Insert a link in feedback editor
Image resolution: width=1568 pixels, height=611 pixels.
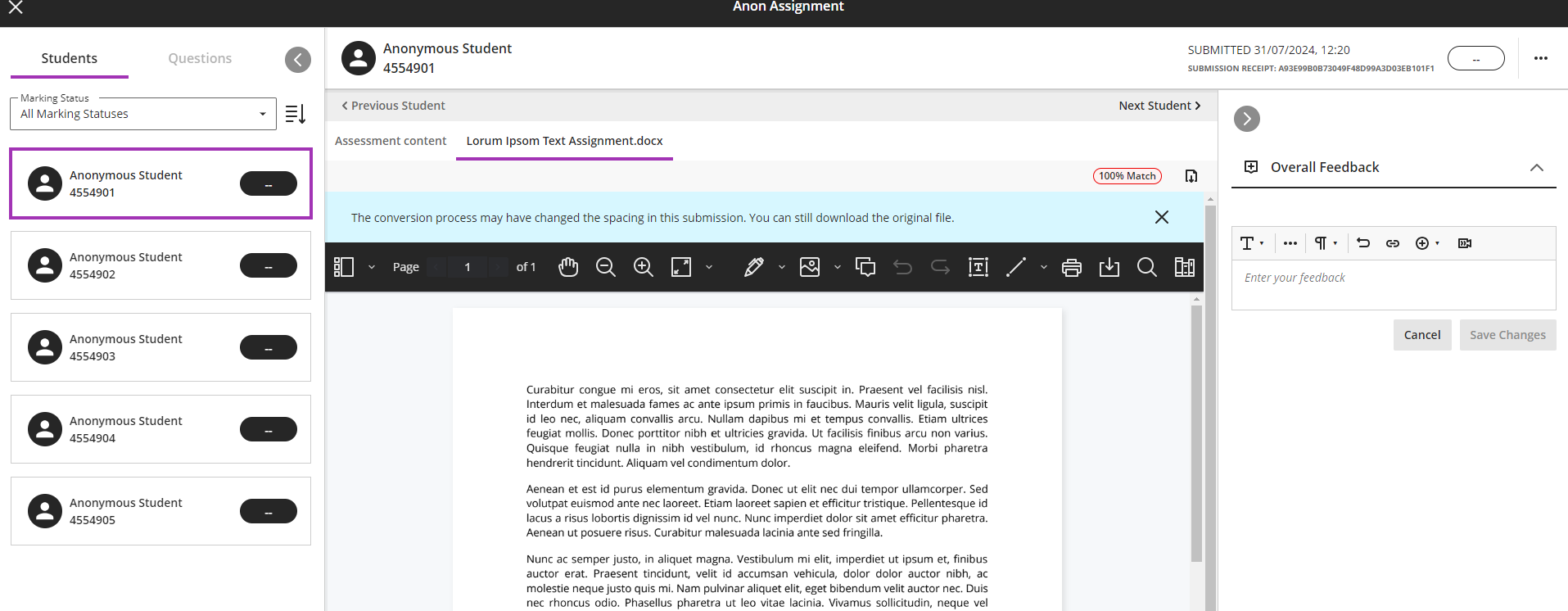point(1393,243)
